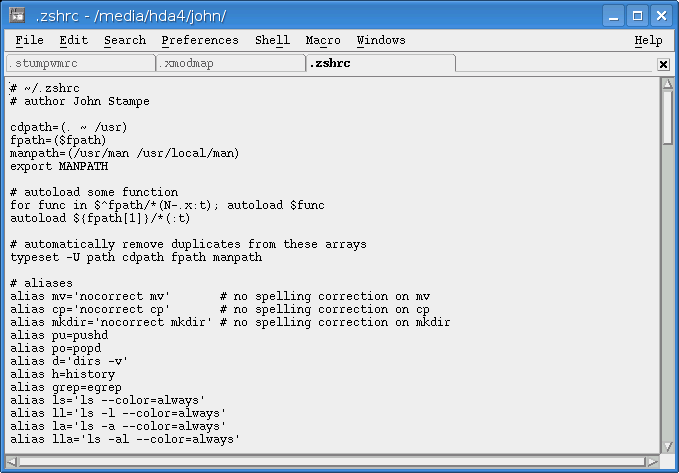Click the 'alias mv=' line

[220, 296]
